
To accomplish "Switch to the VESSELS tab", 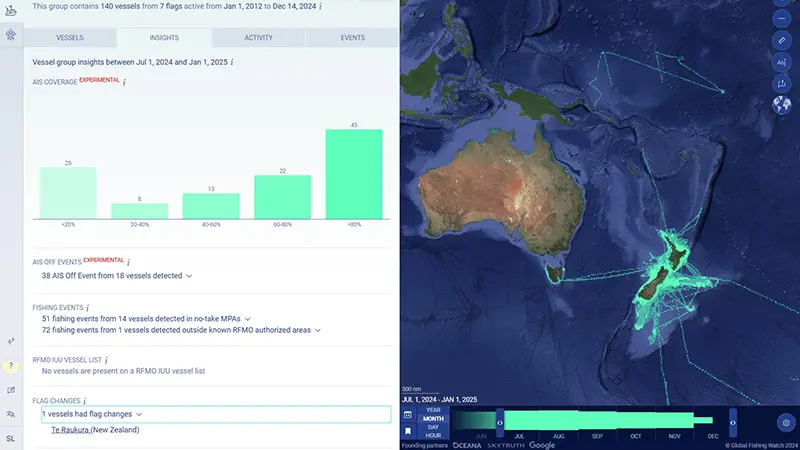I will 70,38.
